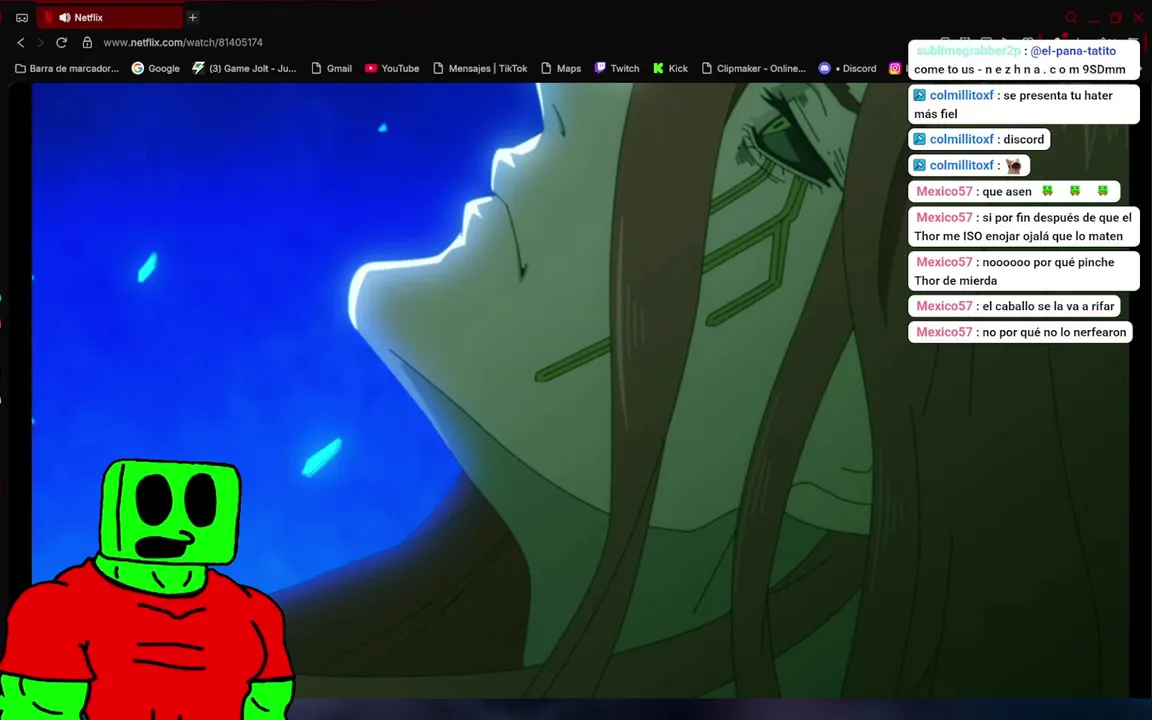The width and height of the screenshot is (1152, 720).
Task: Click the Instagram bookmark icon
Action: [895, 68]
